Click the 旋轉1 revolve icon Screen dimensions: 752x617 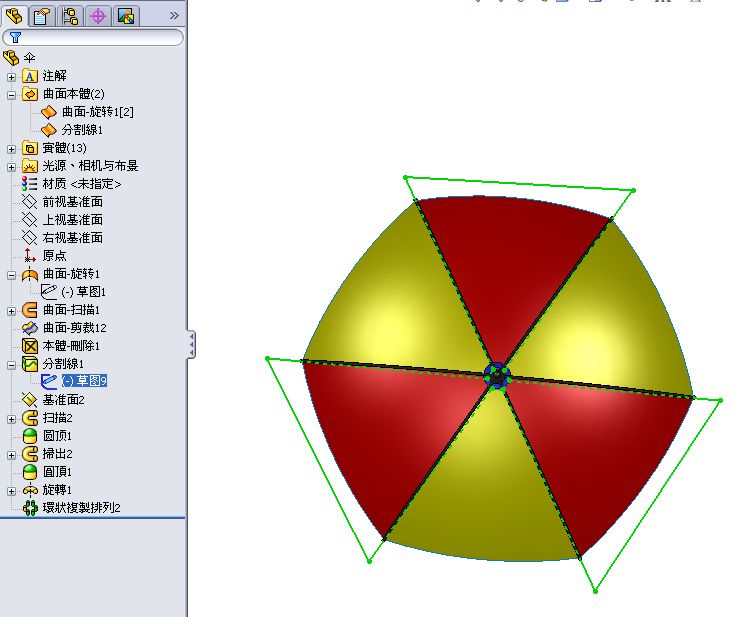[30, 490]
